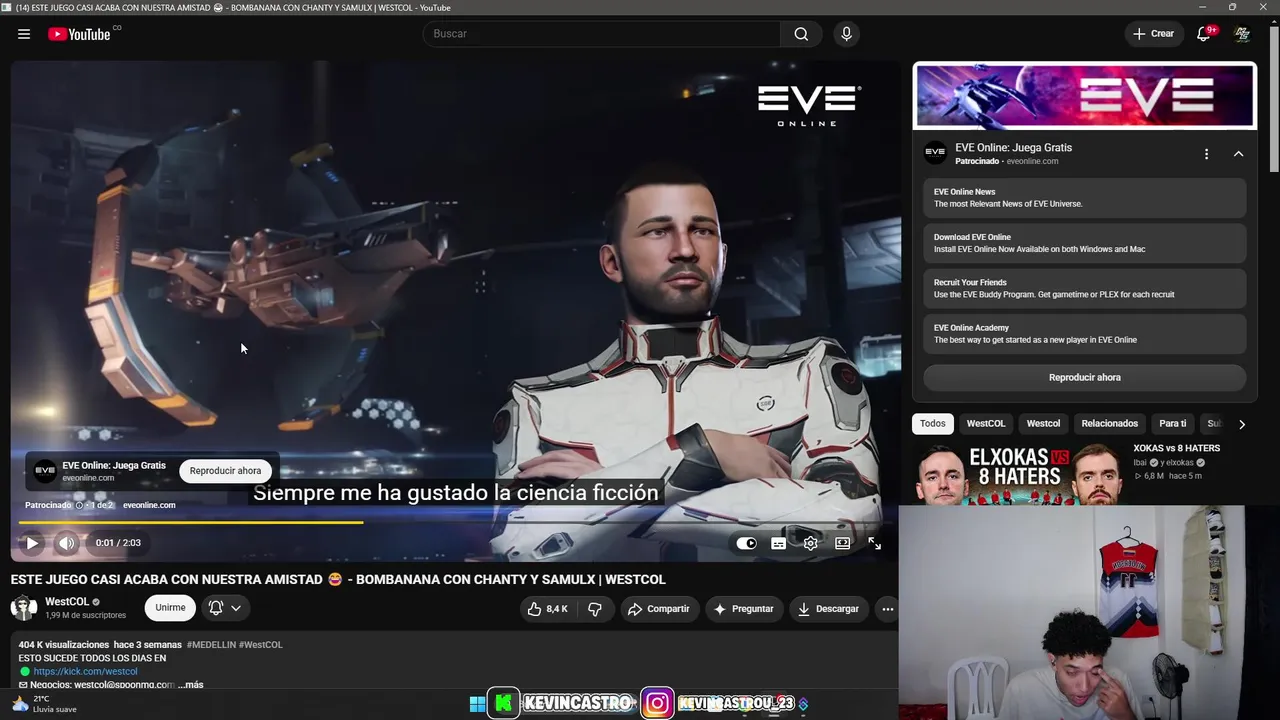The height and width of the screenshot is (720, 1280).
Task: Select the Todos filter chip
Action: (933, 424)
